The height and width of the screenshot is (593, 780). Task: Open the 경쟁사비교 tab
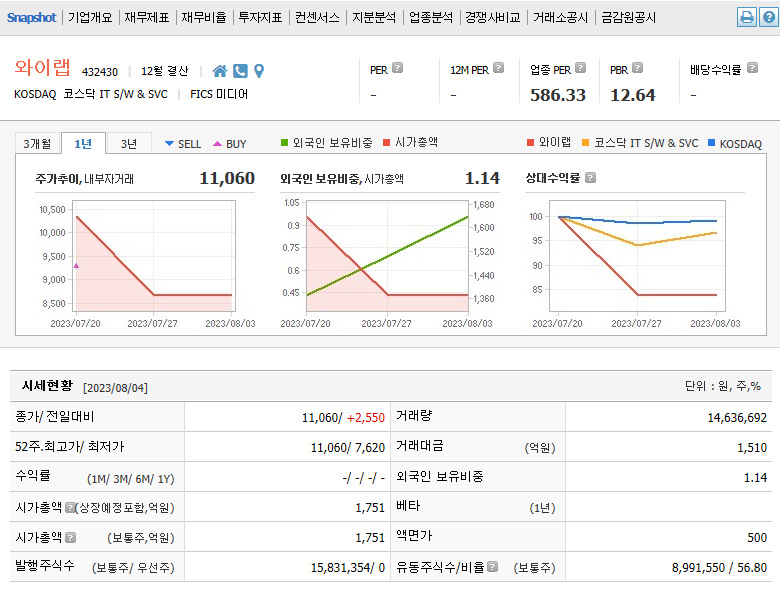point(493,17)
